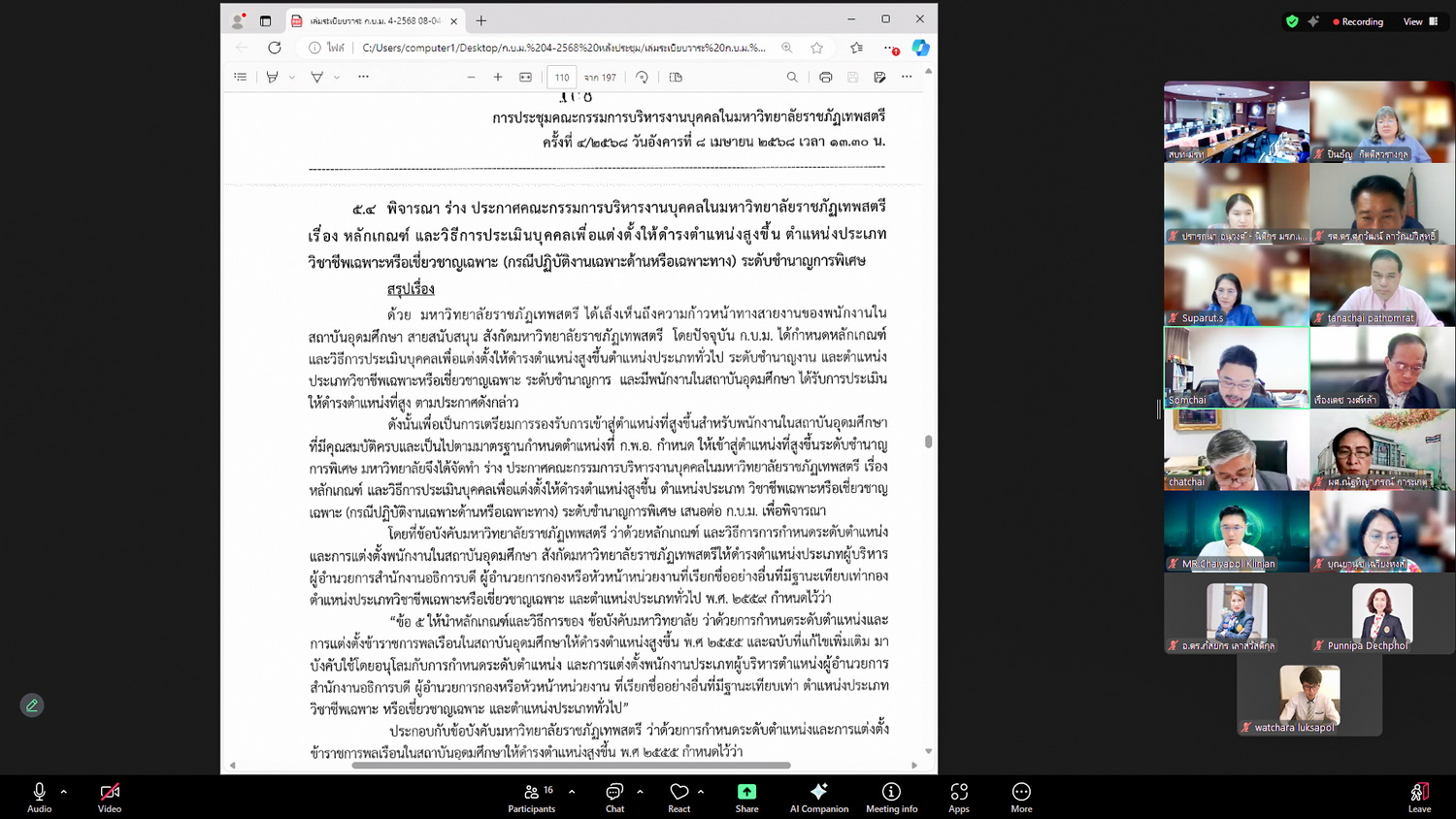1456x819 pixels.
Task: Leave the Zoom meeting
Action: point(1419,797)
